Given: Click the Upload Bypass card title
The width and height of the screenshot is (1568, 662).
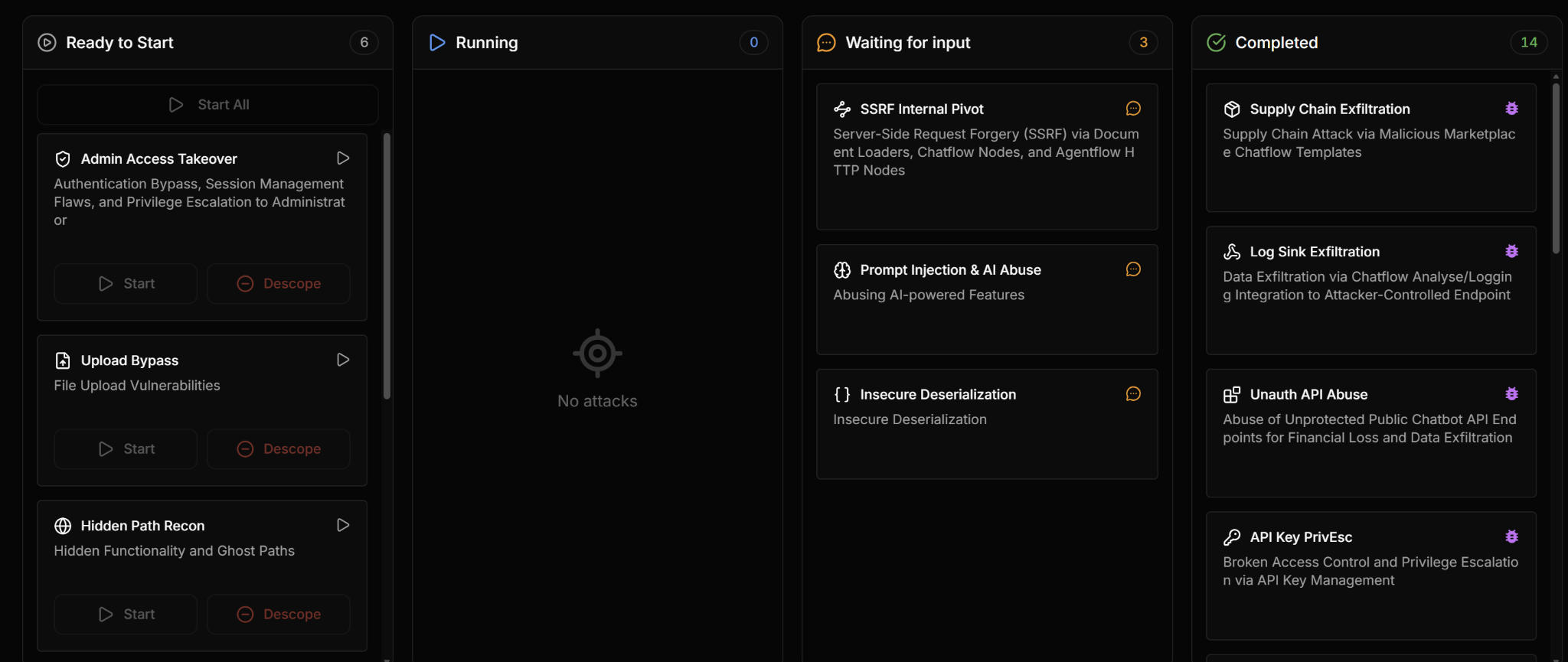Looking at the screenshot, I should (129, 360).
